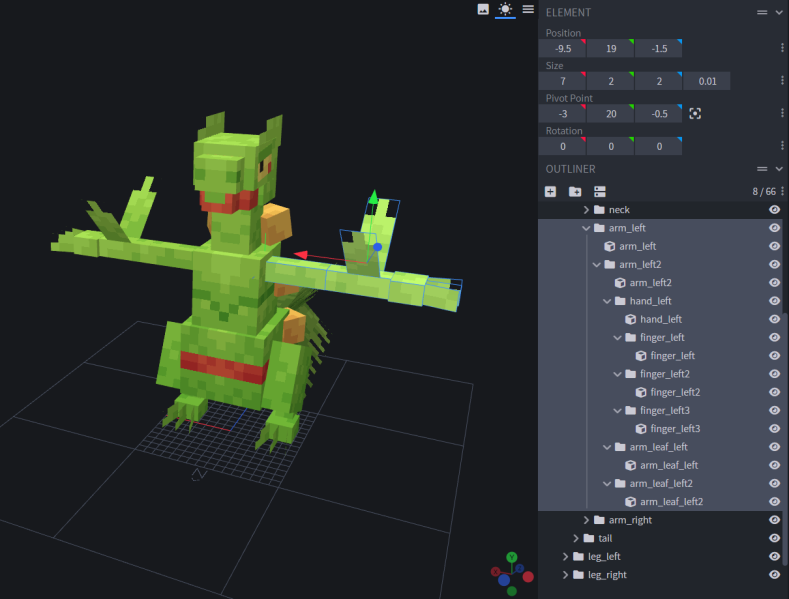The image size is (789, 599).
Task: Click the Size X field 7
Action: click(x=562, y=81)
